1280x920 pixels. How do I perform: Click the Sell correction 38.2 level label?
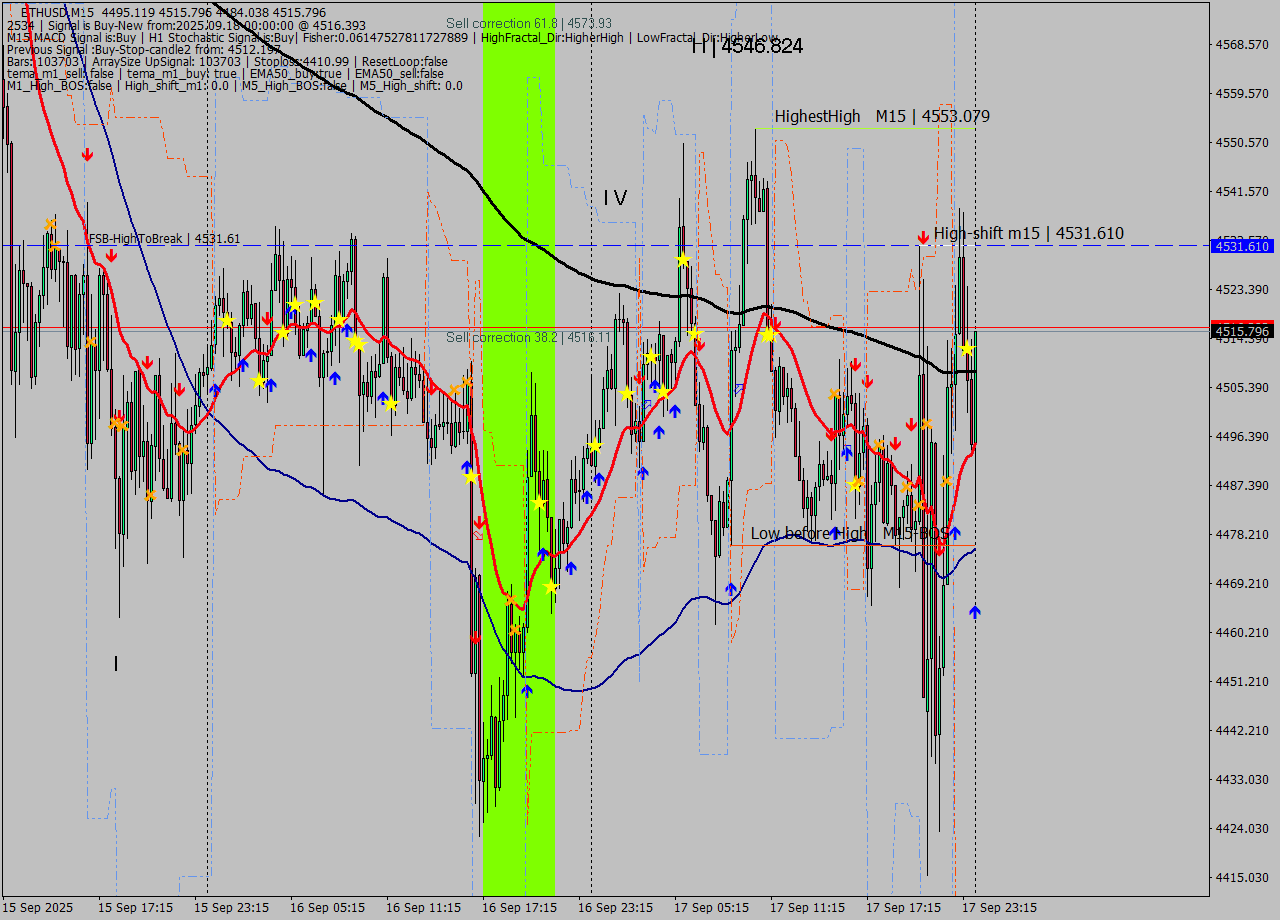point(527,338)
